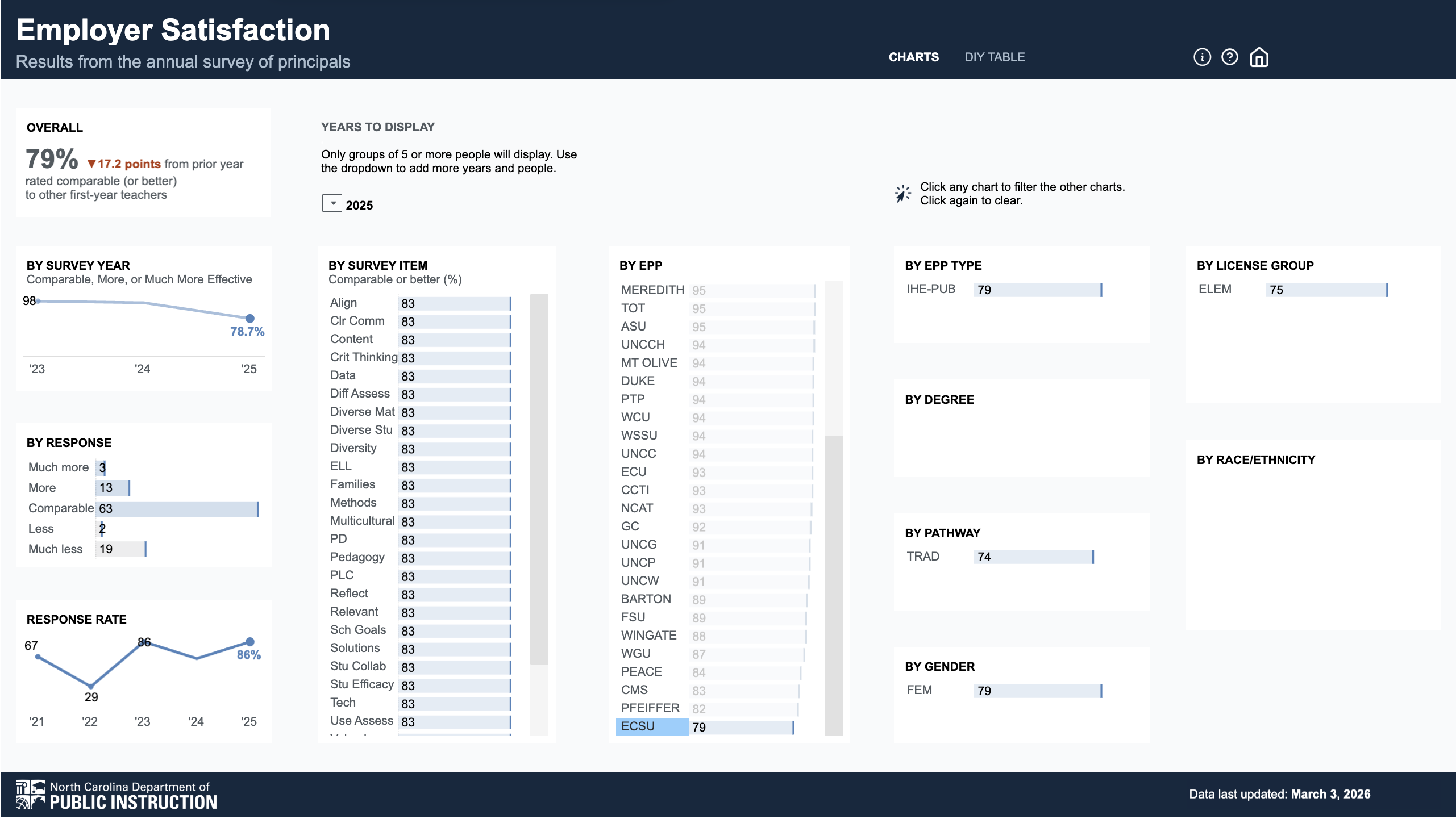The height and width of the screenshot is (819, 1456).
Task: Click the 2025 year selection label
Action: pos(359,206)
